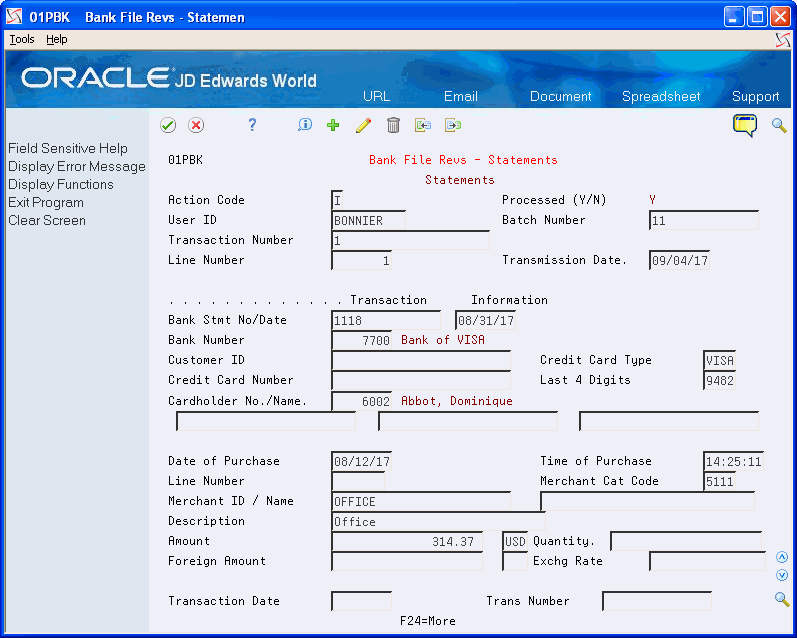797x638 pixels.
Task: Choose Clear Screen in the sidebar
Action: click(47, 221)
